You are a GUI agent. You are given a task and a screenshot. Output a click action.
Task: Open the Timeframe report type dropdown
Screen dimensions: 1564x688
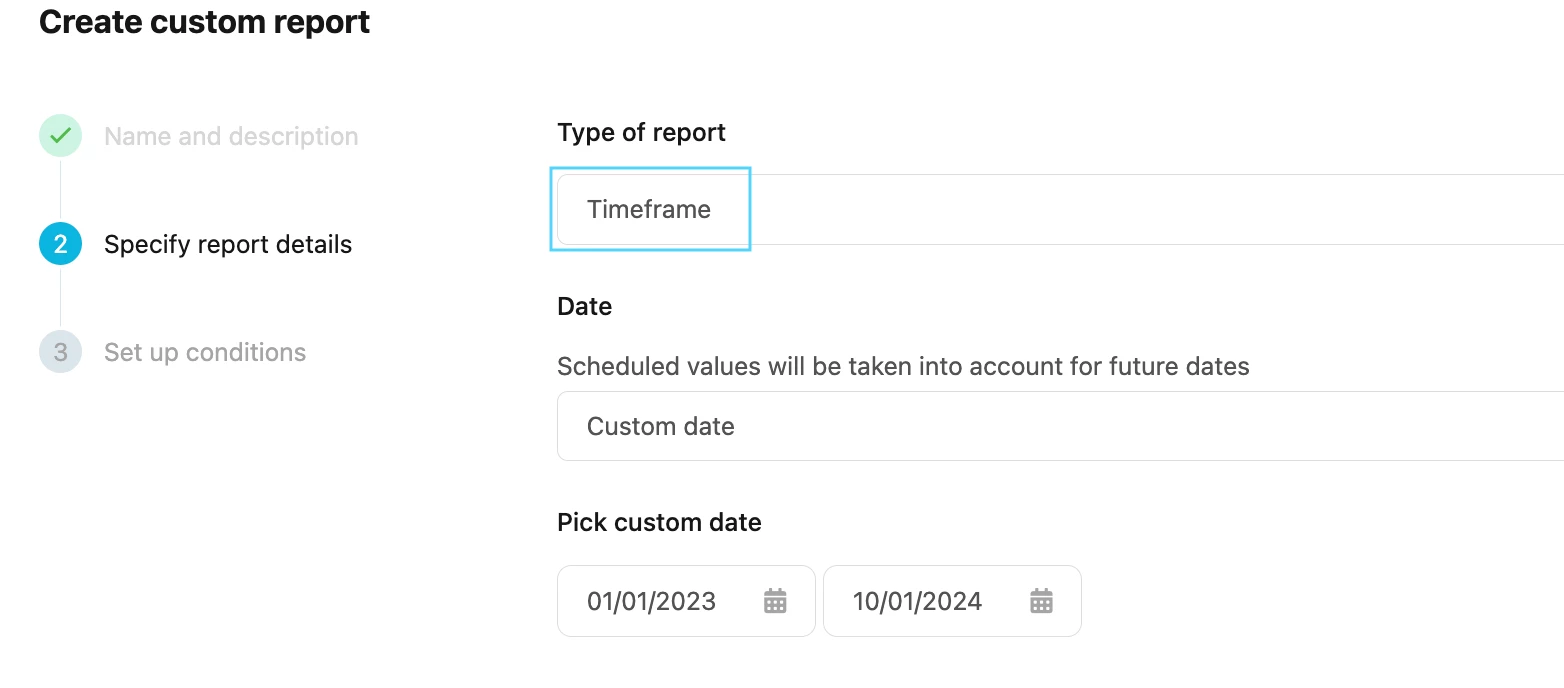tap(1060, 209)
